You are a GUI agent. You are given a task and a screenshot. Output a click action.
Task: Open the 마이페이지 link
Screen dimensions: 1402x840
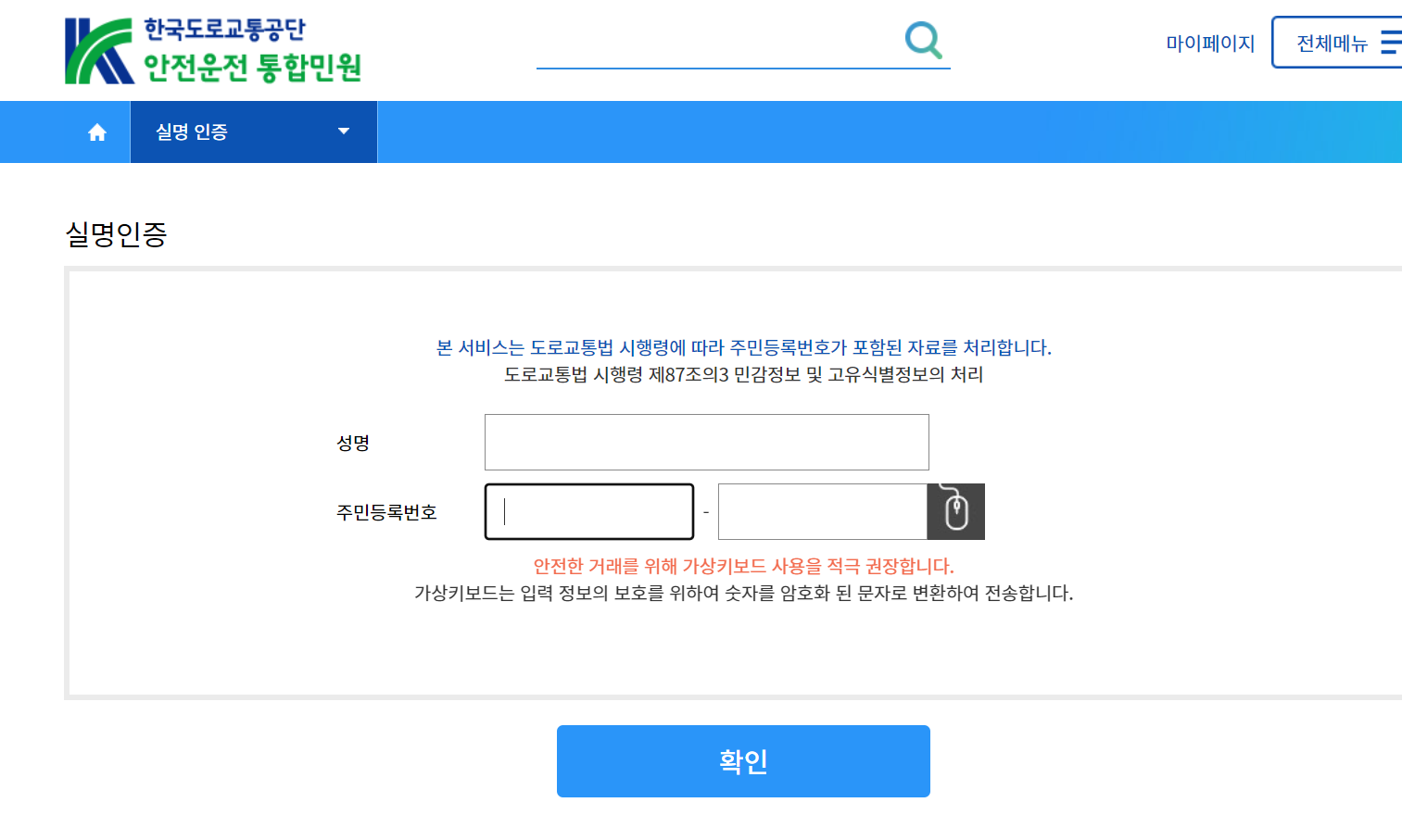point(1210,43)
